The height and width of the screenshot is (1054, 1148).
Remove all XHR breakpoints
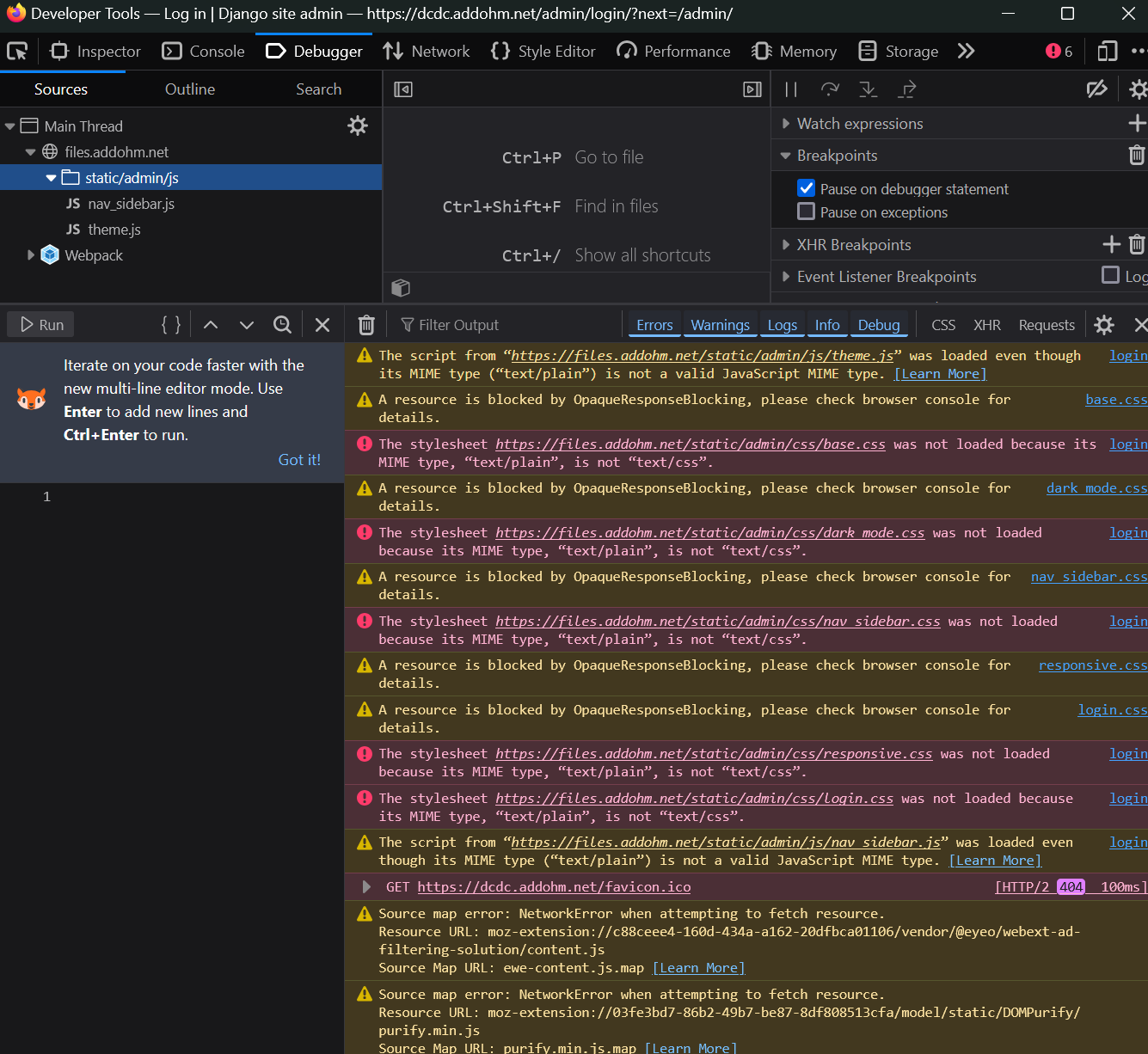point(1137,245)
